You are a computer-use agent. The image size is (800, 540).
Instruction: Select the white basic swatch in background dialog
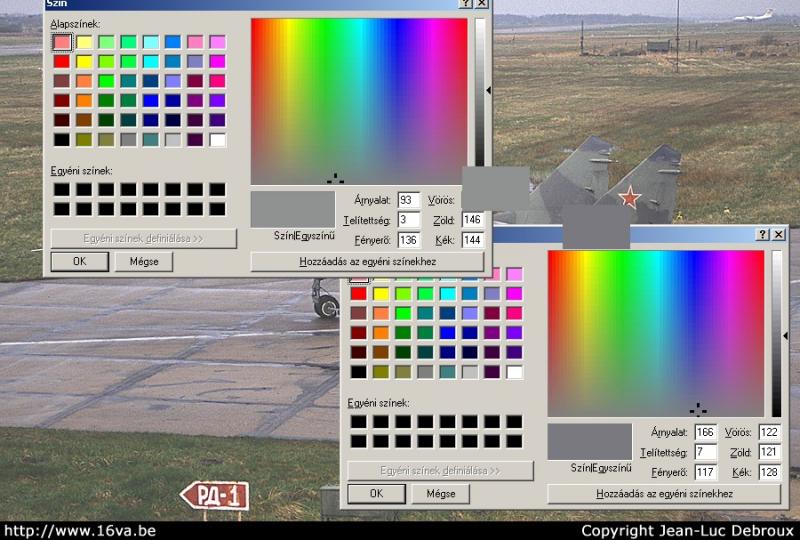pyautogui.click(x=514, y=372)
